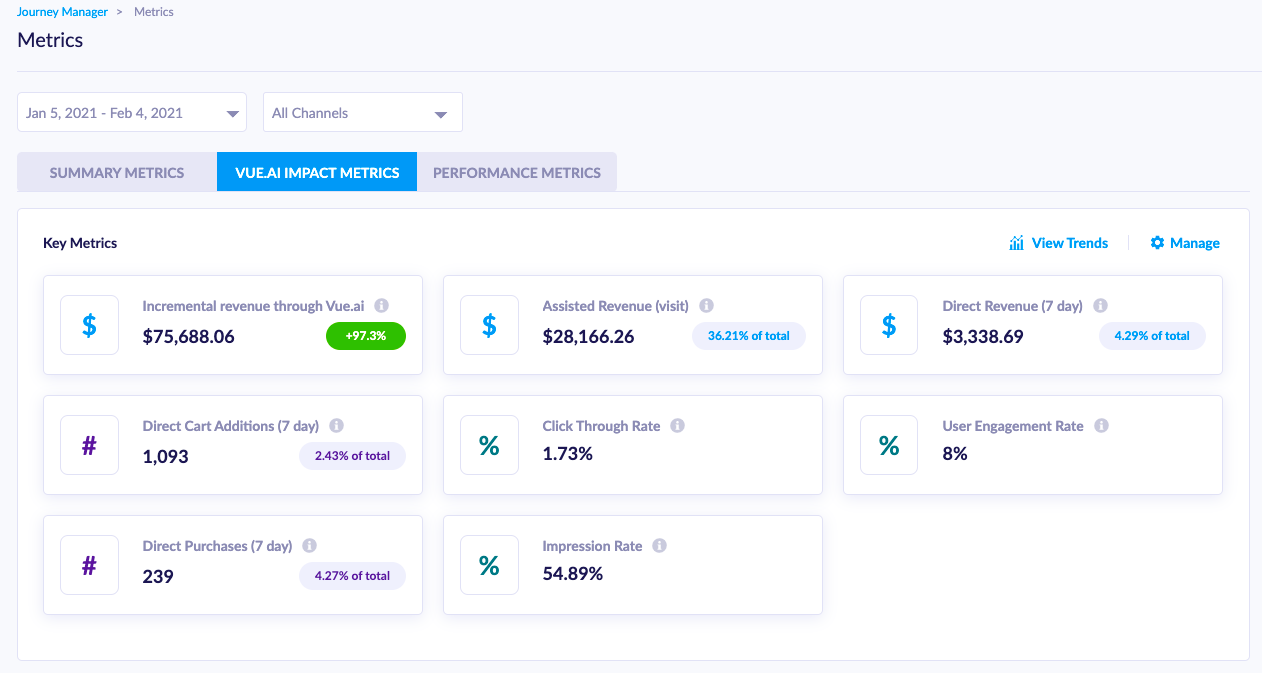This screenshot has height=673, width=1262.
Task: Open info tooltip for Direct Cart Additions
Action: click(x=337, y=426)
